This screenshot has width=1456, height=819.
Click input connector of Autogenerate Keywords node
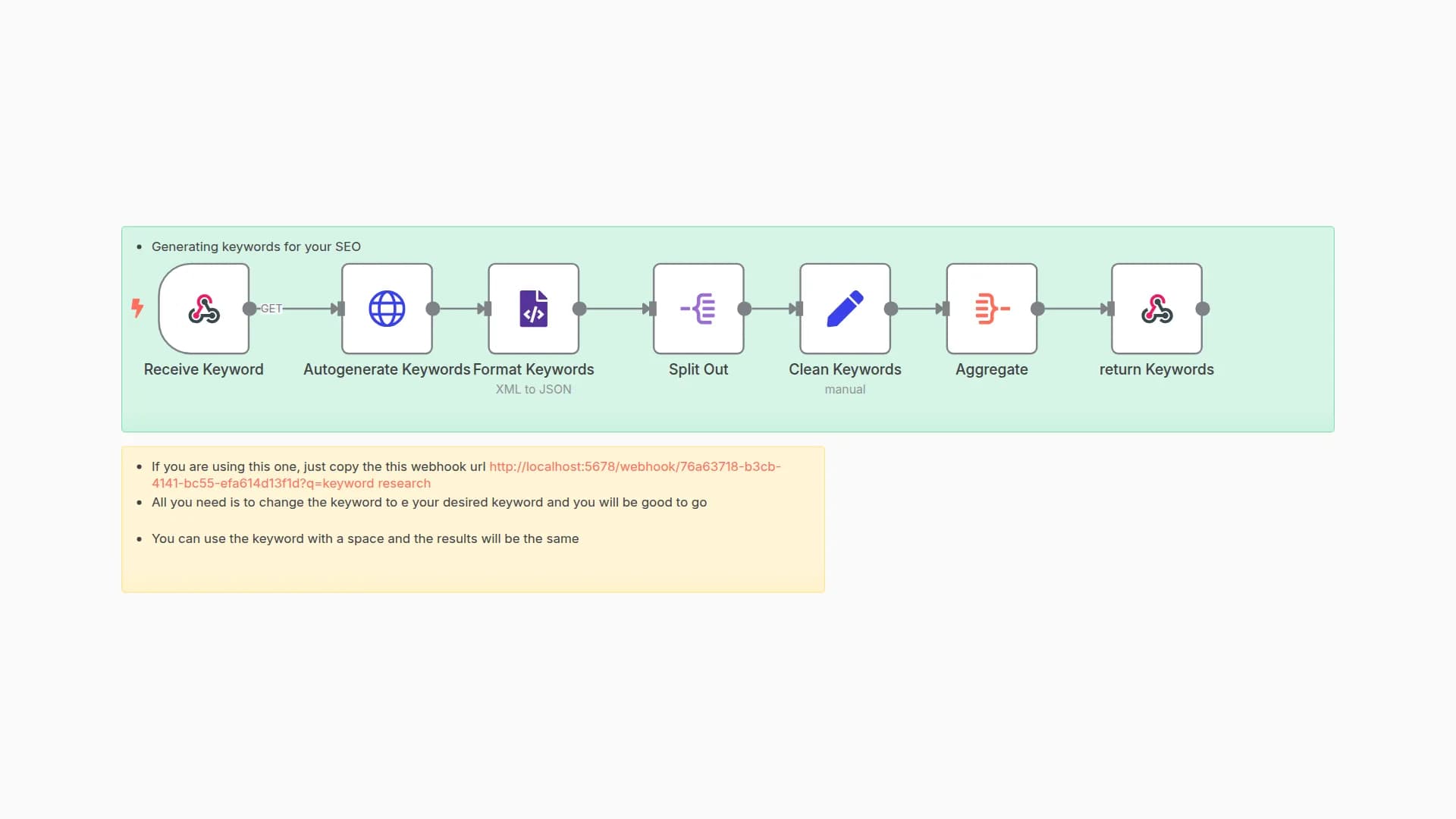coord(341,309)
